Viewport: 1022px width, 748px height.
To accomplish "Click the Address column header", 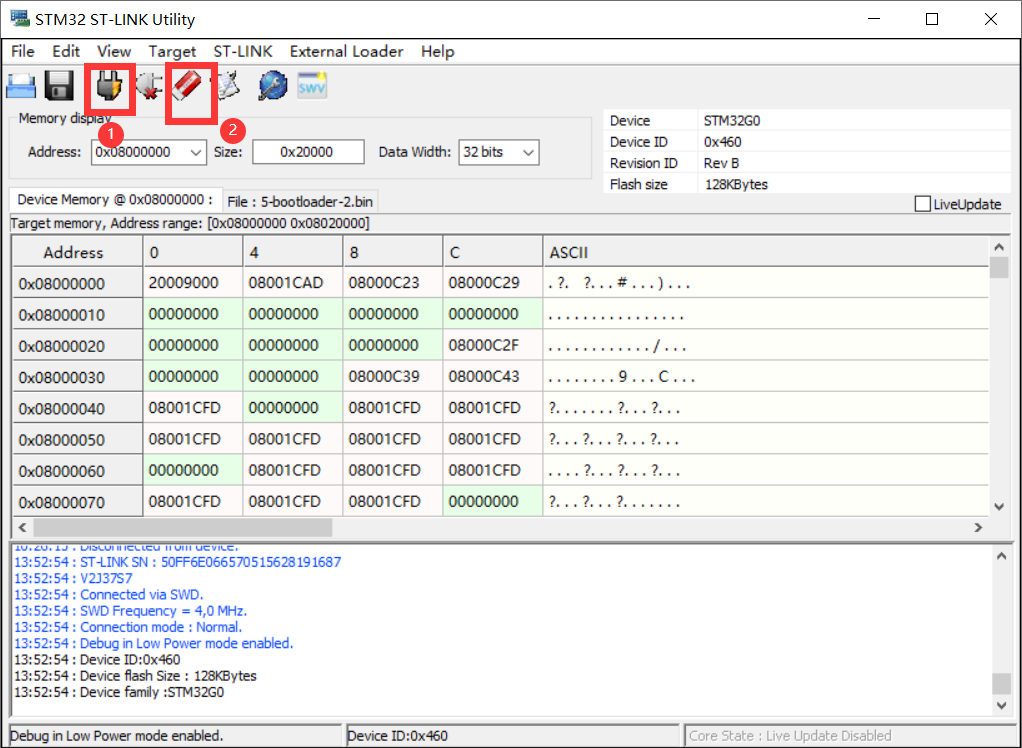I will pos(78,252).
